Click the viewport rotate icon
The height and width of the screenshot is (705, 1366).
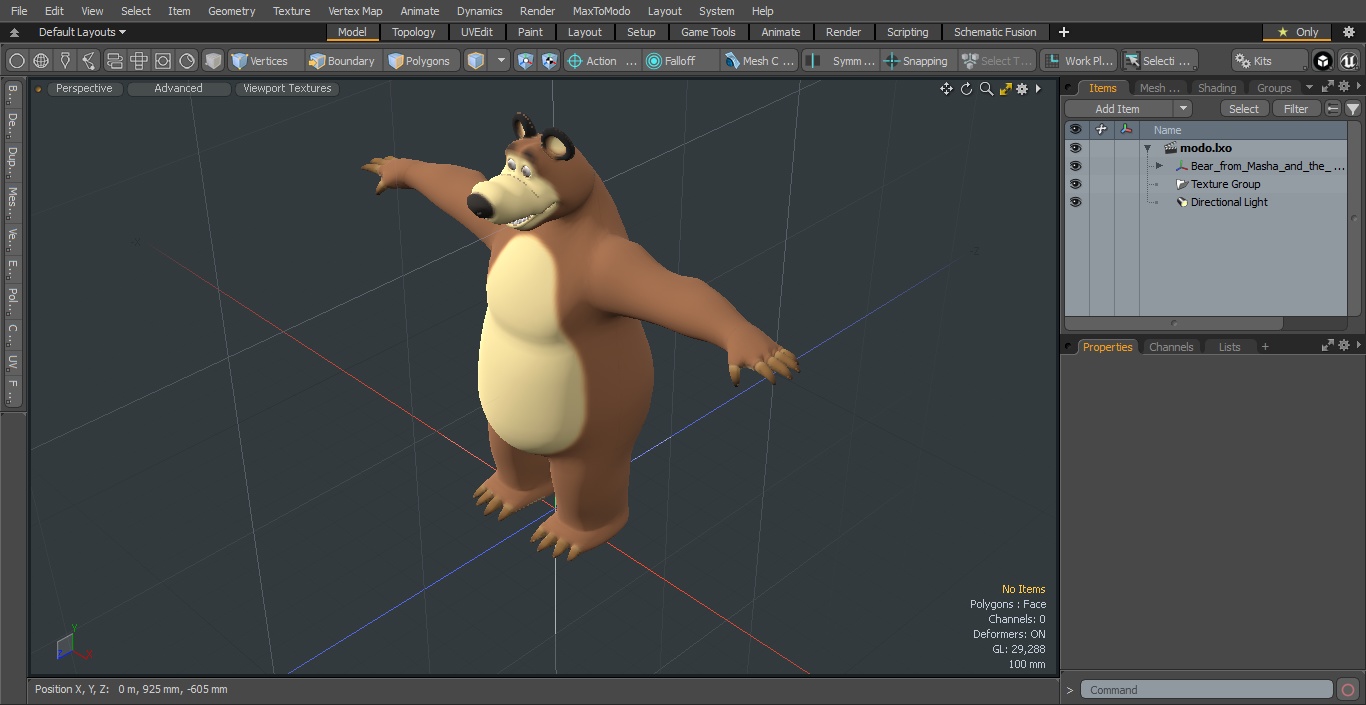966,89
